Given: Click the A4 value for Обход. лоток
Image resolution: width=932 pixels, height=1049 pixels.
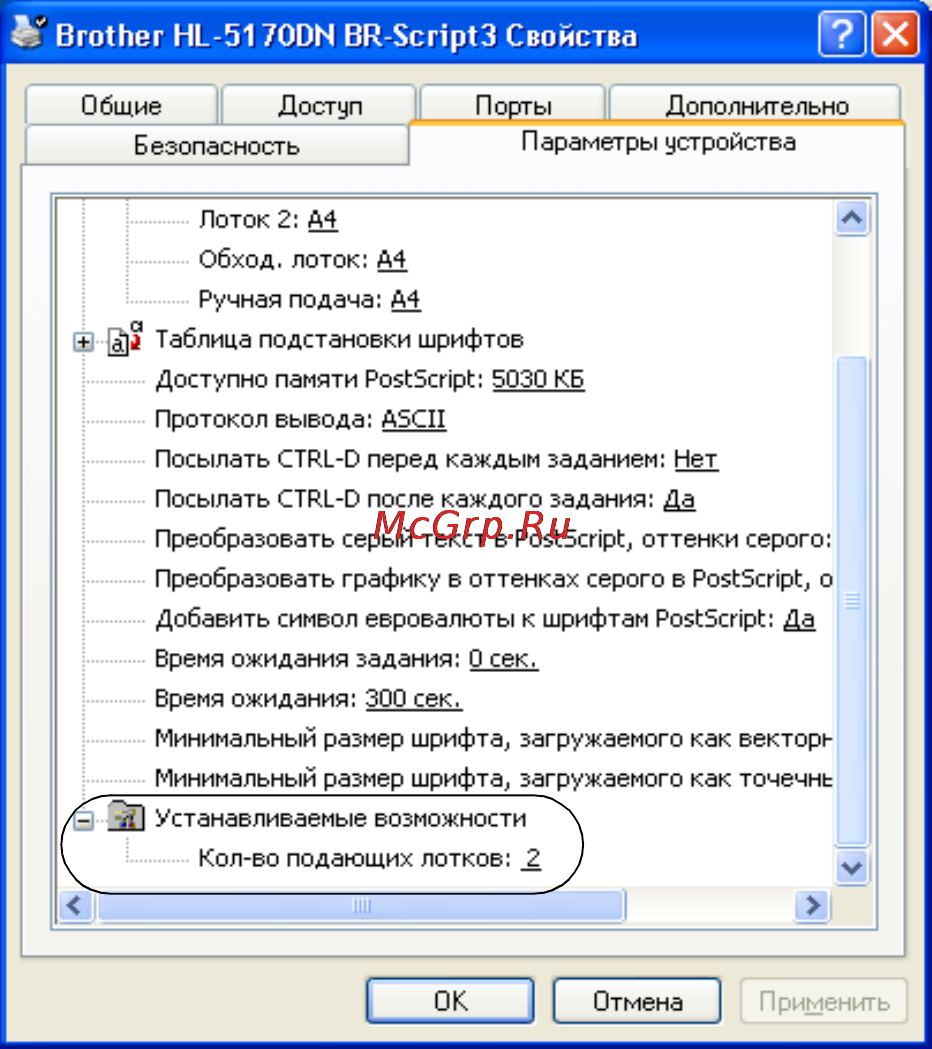Looking at the screenshot, I should (391, 259).
